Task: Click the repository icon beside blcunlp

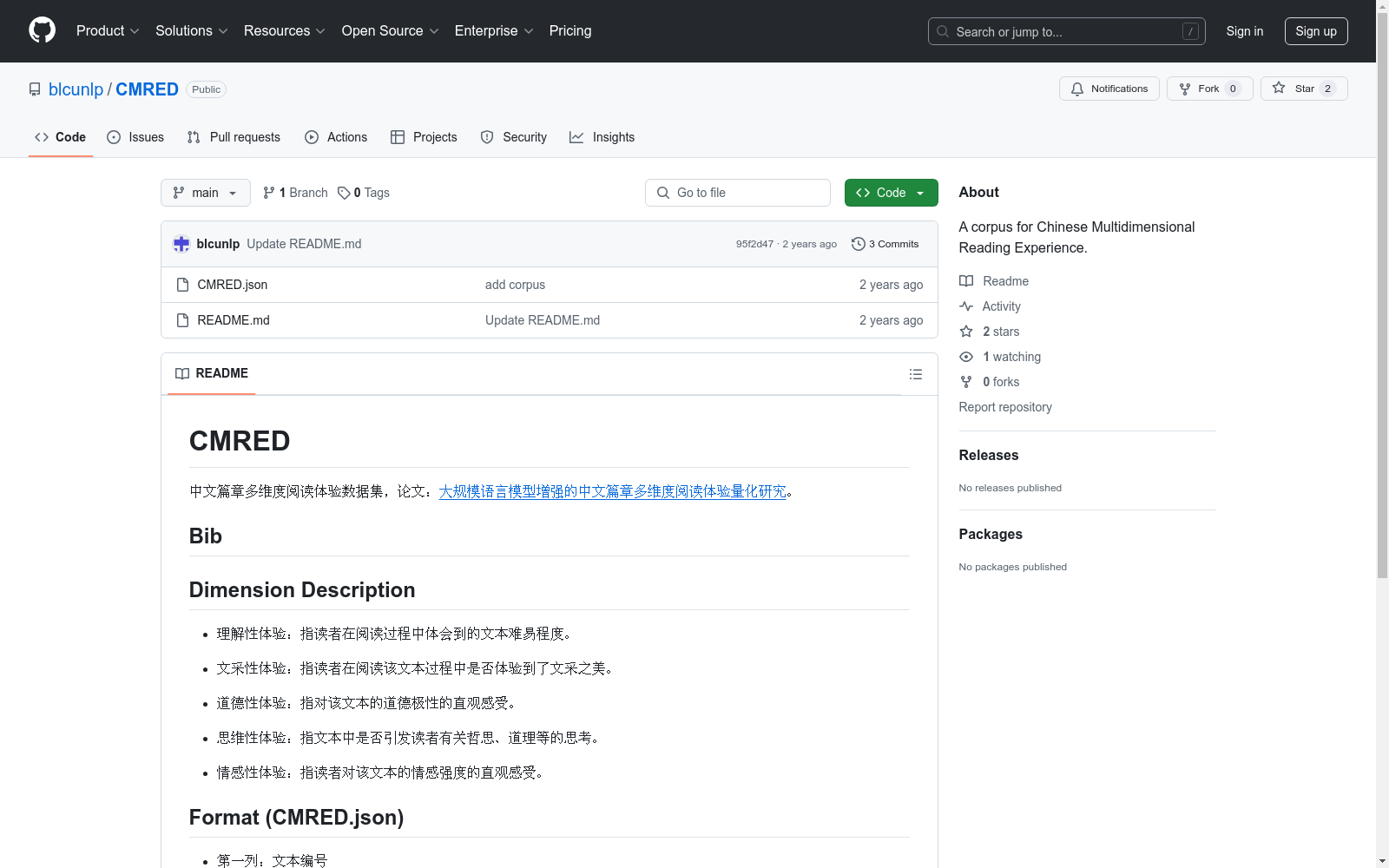Action: (35, 89)
